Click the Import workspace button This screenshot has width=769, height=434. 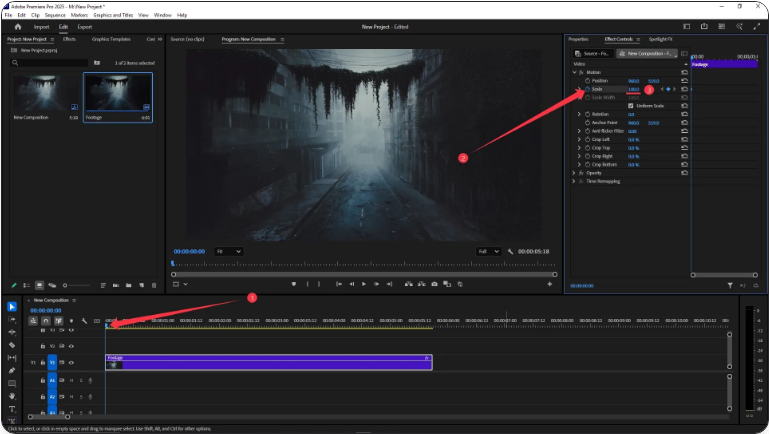[42, 27]
